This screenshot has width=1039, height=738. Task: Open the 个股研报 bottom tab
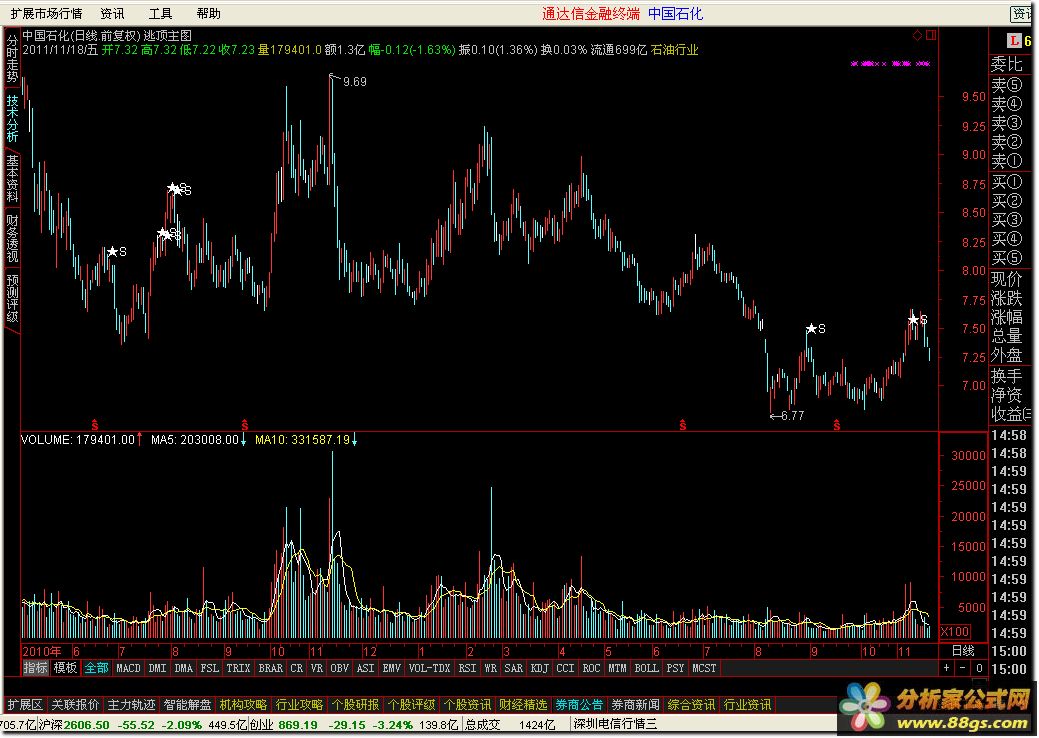pyautogui.click(x=355, y=704)
